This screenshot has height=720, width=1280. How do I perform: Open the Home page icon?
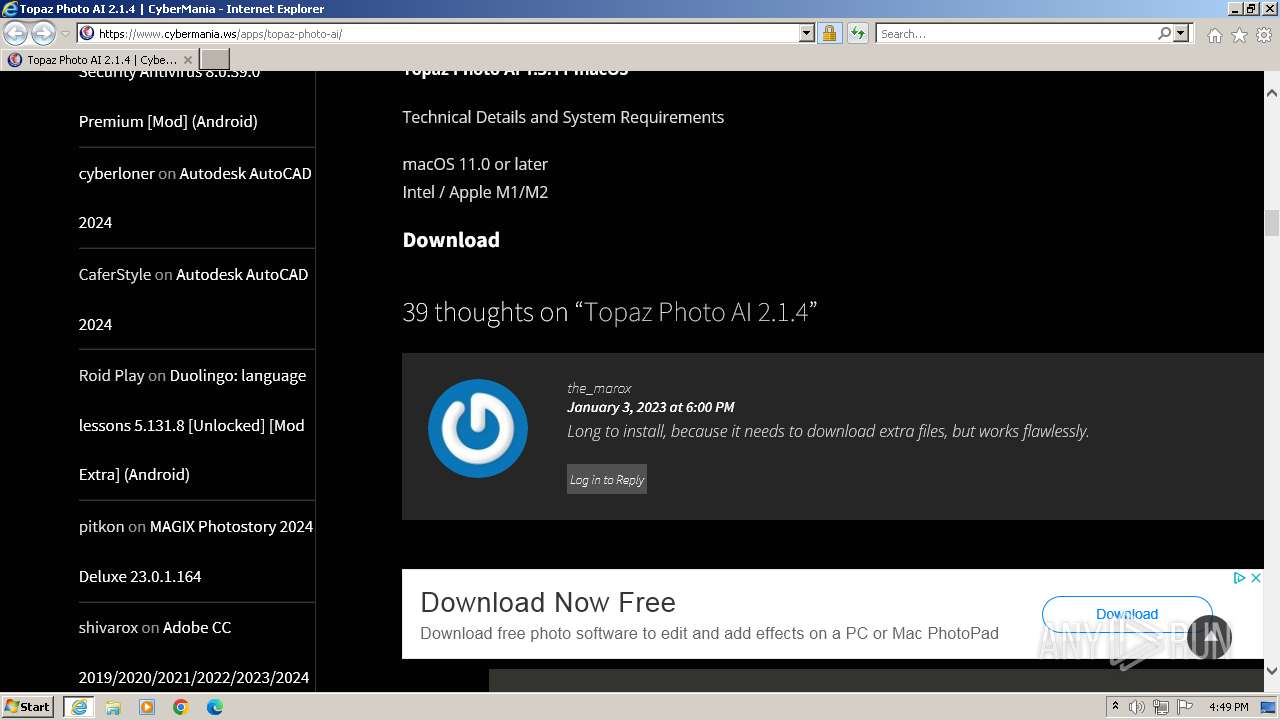pos(1214,35)
